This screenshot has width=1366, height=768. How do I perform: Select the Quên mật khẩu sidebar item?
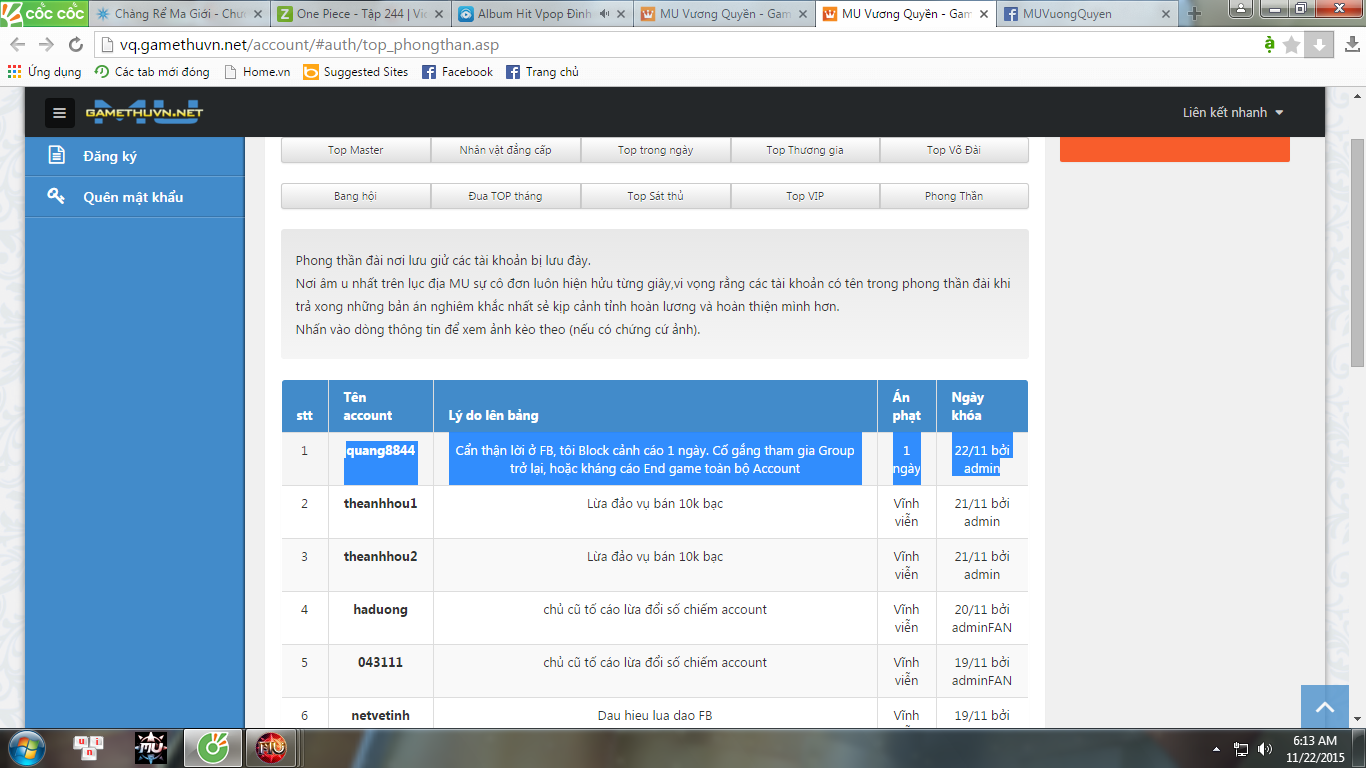(132, 197)
